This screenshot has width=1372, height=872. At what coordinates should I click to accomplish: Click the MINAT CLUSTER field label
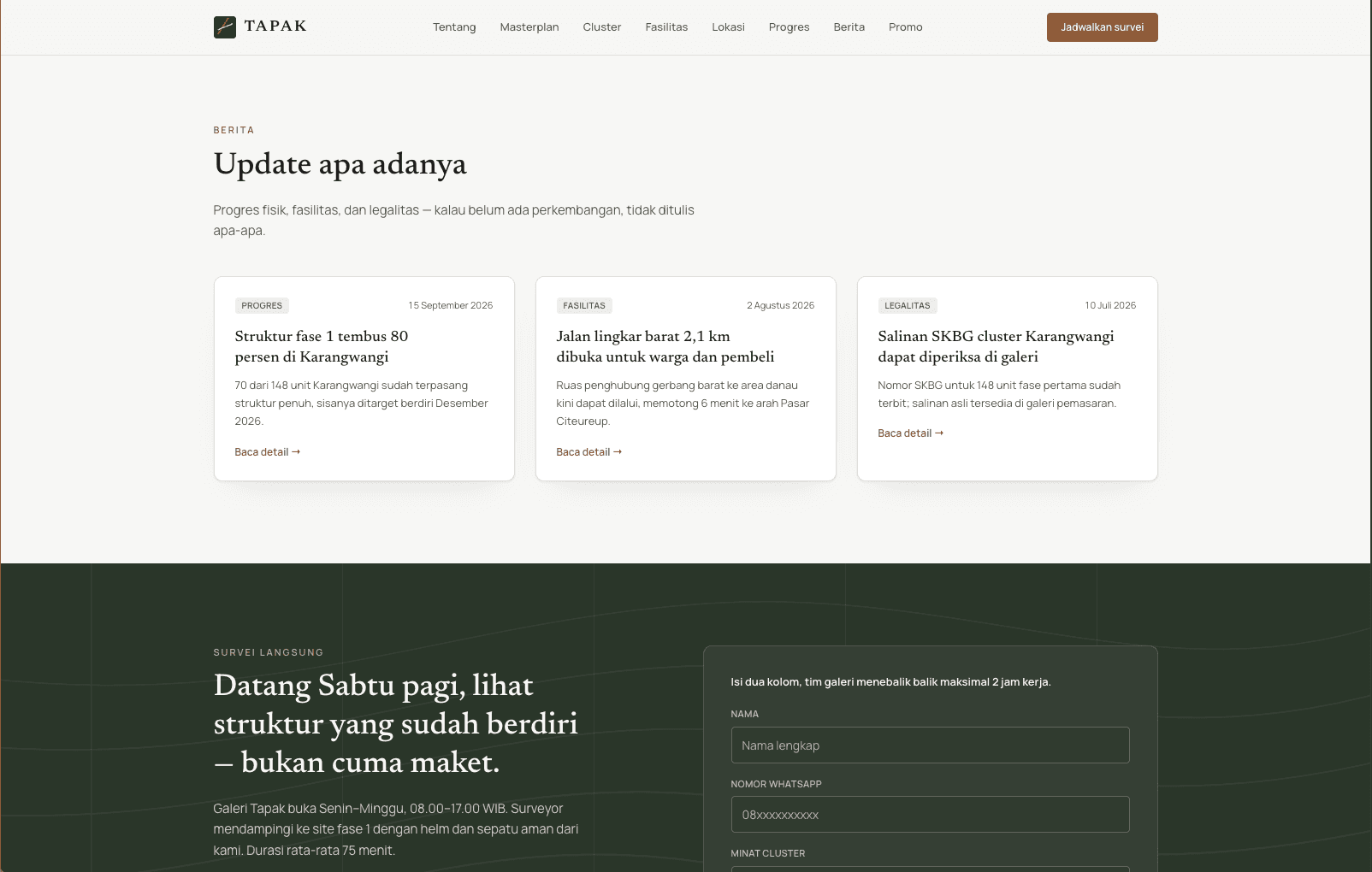(768, 853)
